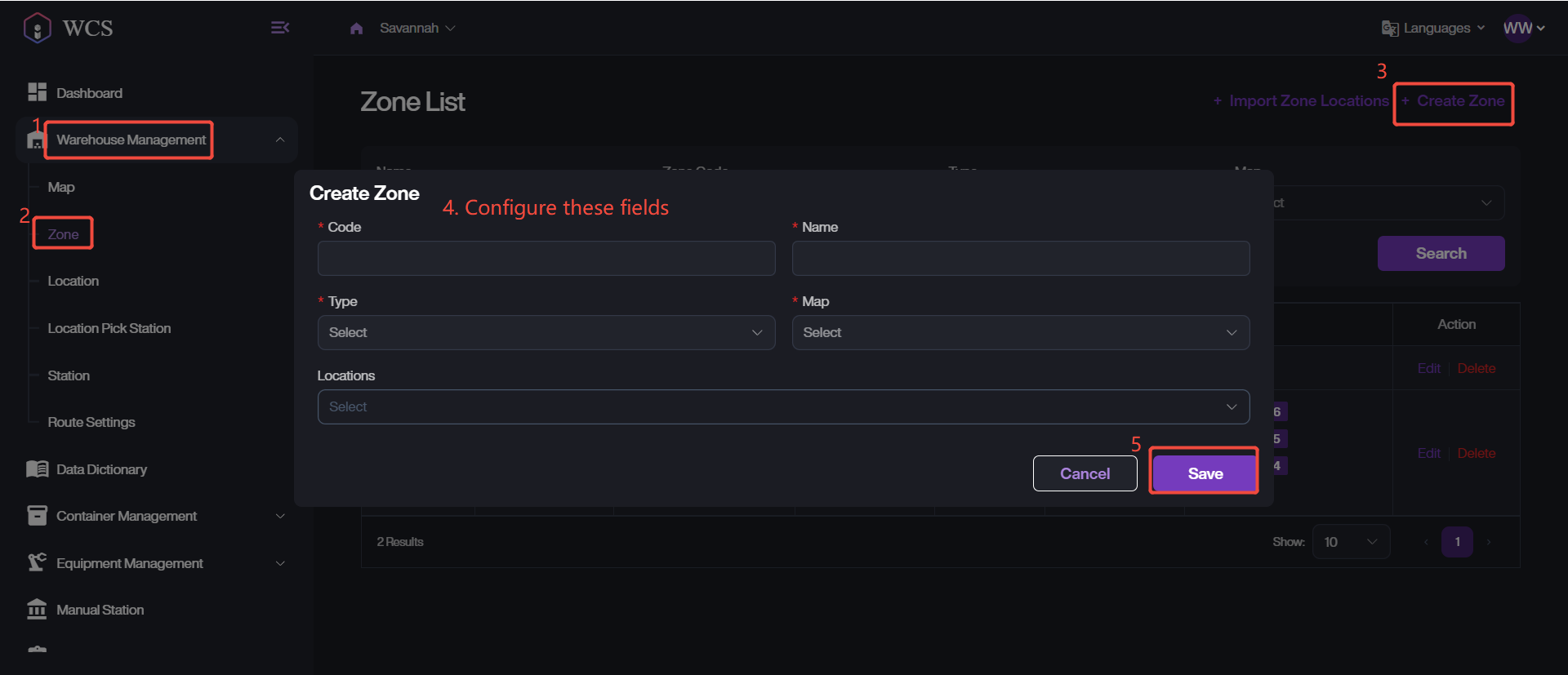Cancel the Create Zone dialog
1568x675 pixels.
tap(1085, 473)
